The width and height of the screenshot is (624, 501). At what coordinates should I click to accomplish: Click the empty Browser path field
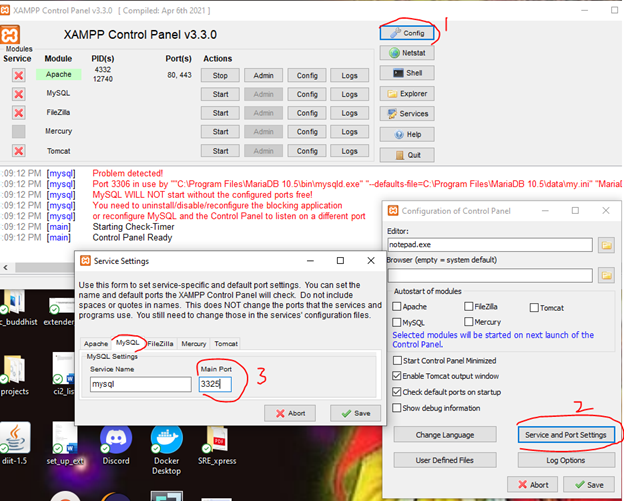[x=490, y=275]
